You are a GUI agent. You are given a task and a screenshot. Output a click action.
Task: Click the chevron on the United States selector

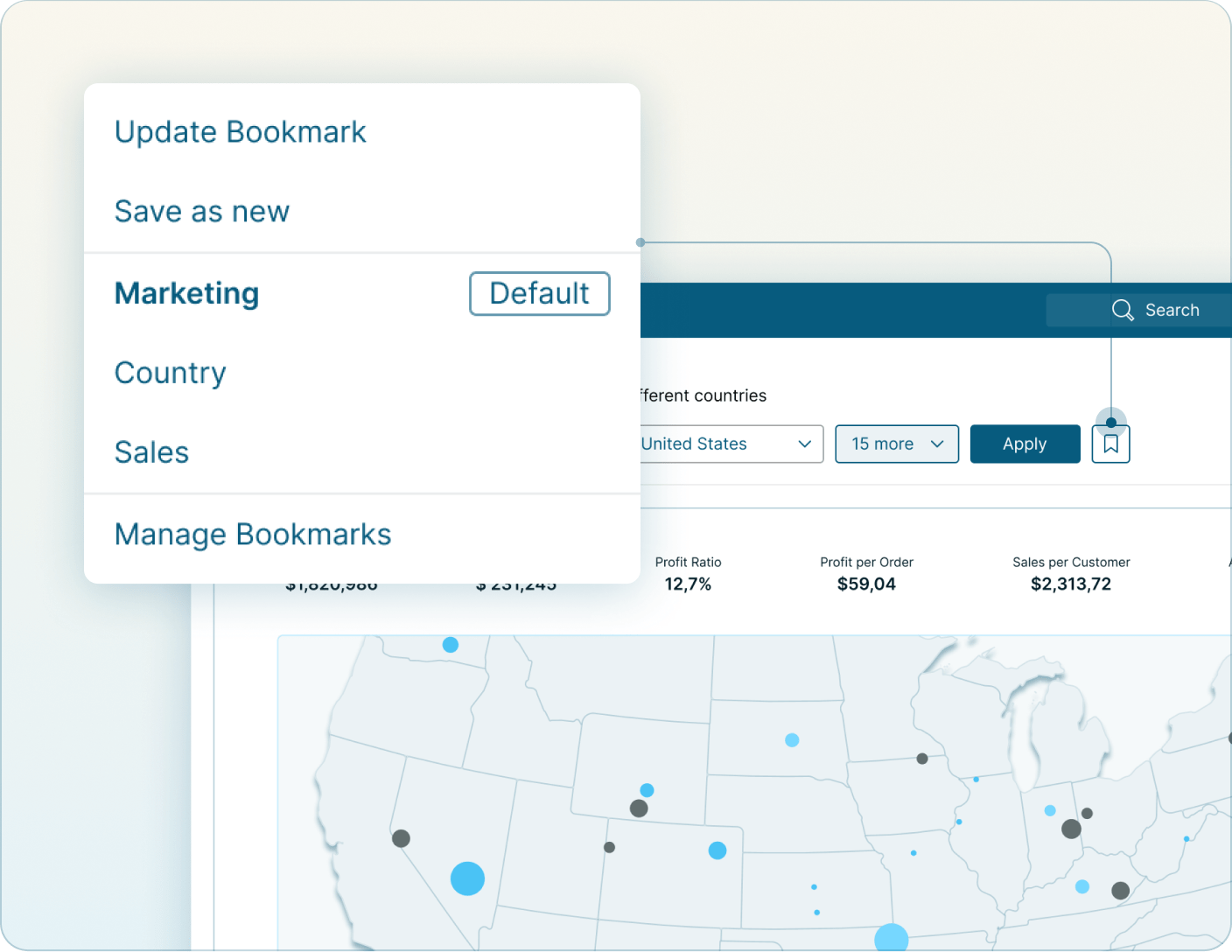[804, 444]
